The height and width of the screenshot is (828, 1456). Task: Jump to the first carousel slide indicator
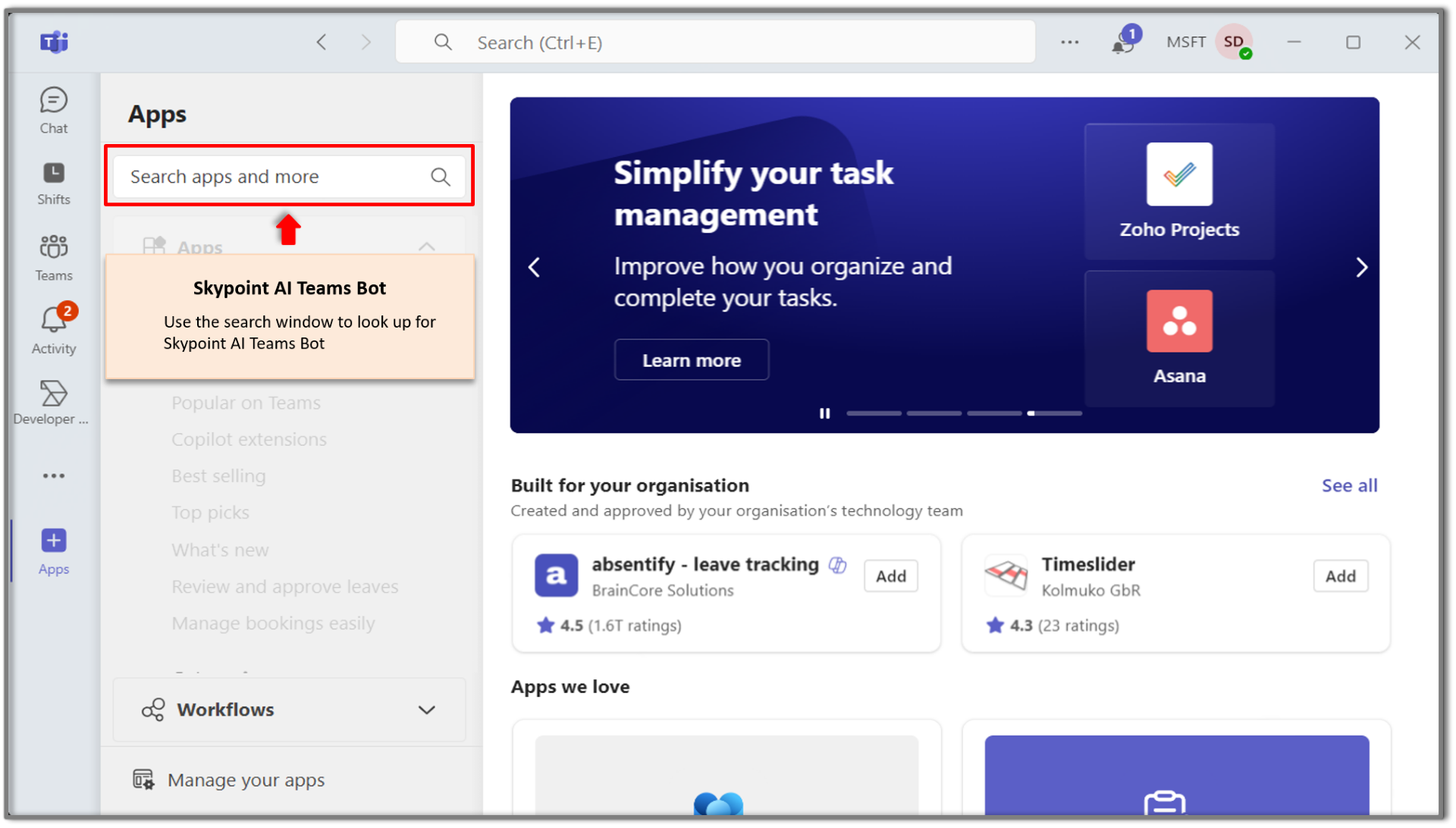[x=874, y=413]
